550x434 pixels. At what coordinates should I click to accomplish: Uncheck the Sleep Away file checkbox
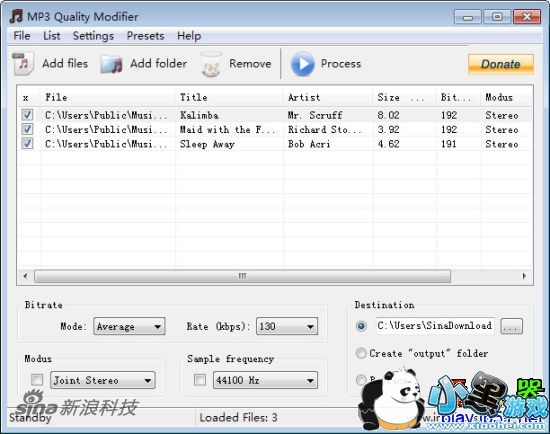(x=27, y=143)
